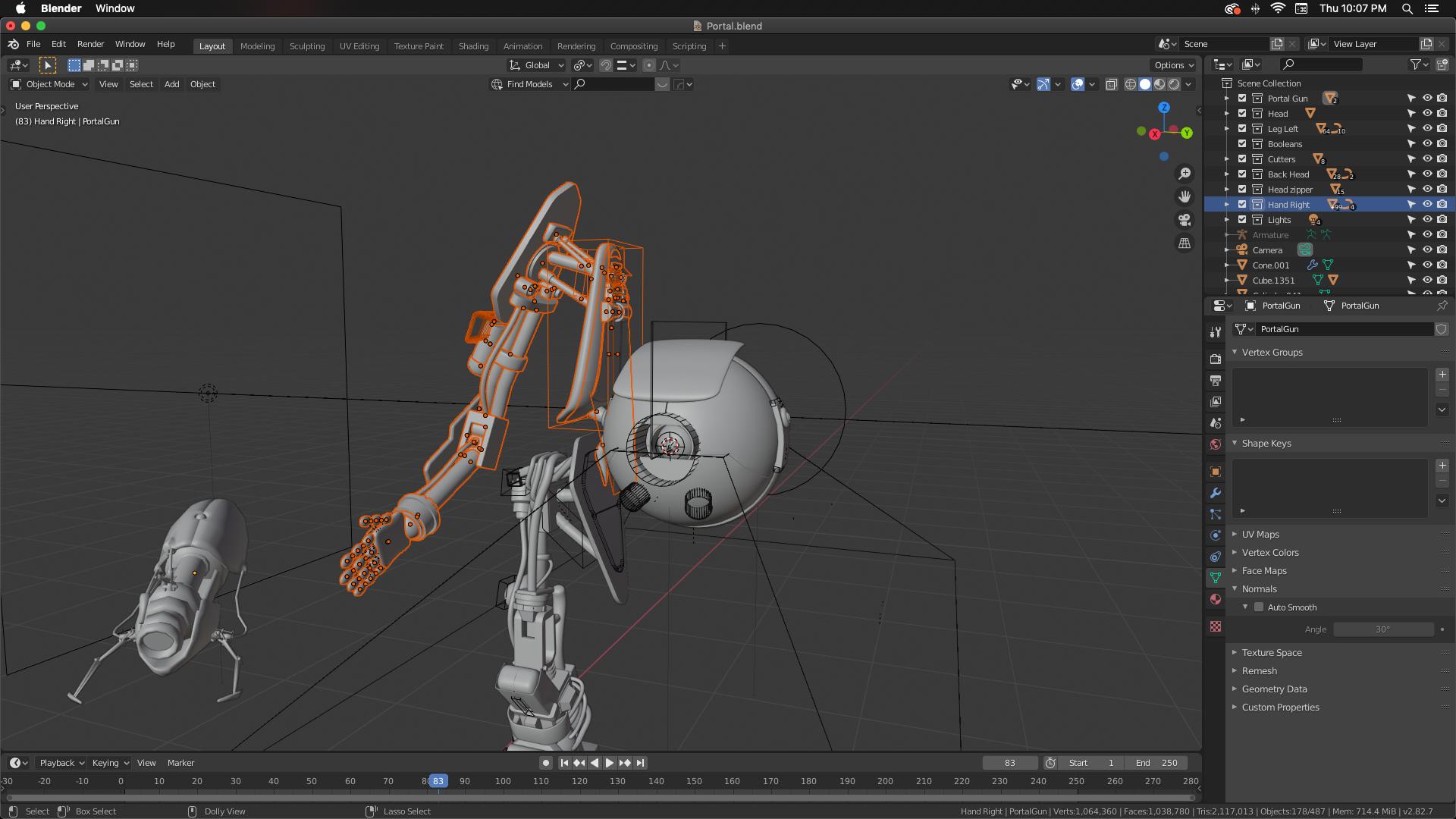The height and width of the screenshot is (819, 1456).
Task: Toggle selectability of Booleans collection
Action: [x=1411, y=144]
